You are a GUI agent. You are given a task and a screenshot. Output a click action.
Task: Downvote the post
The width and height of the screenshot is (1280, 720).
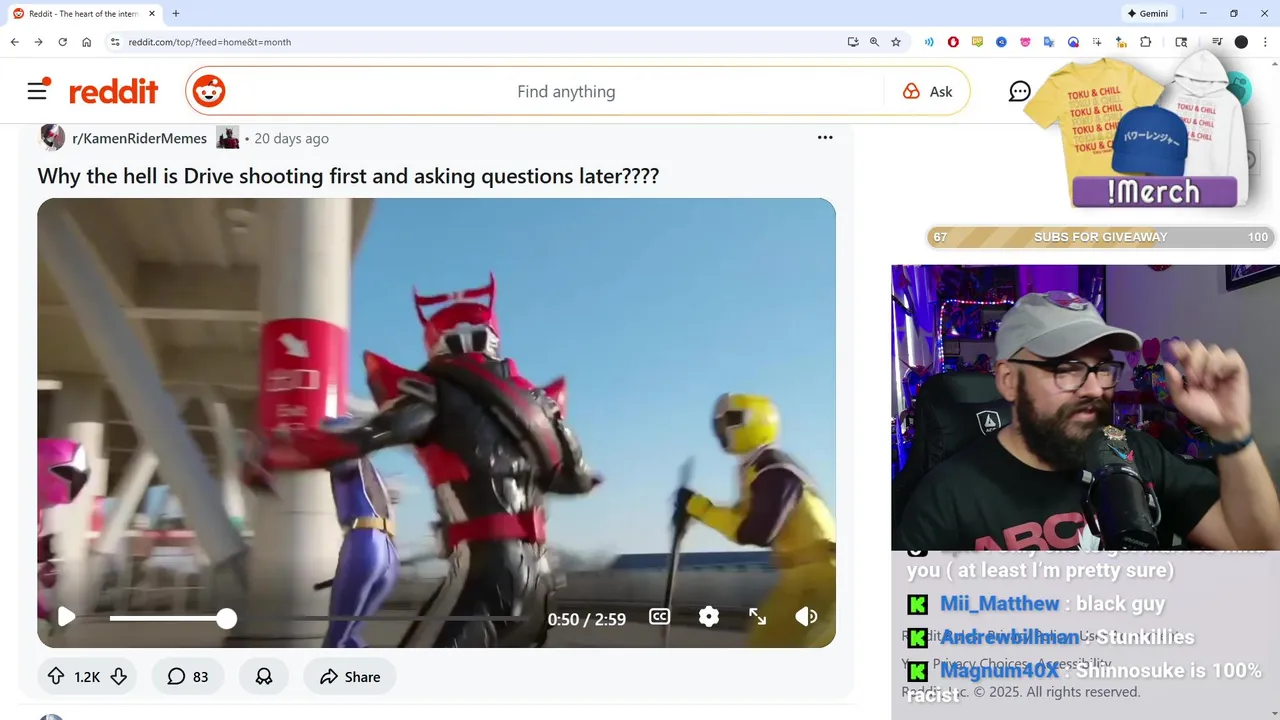click(x=119, y=677)
